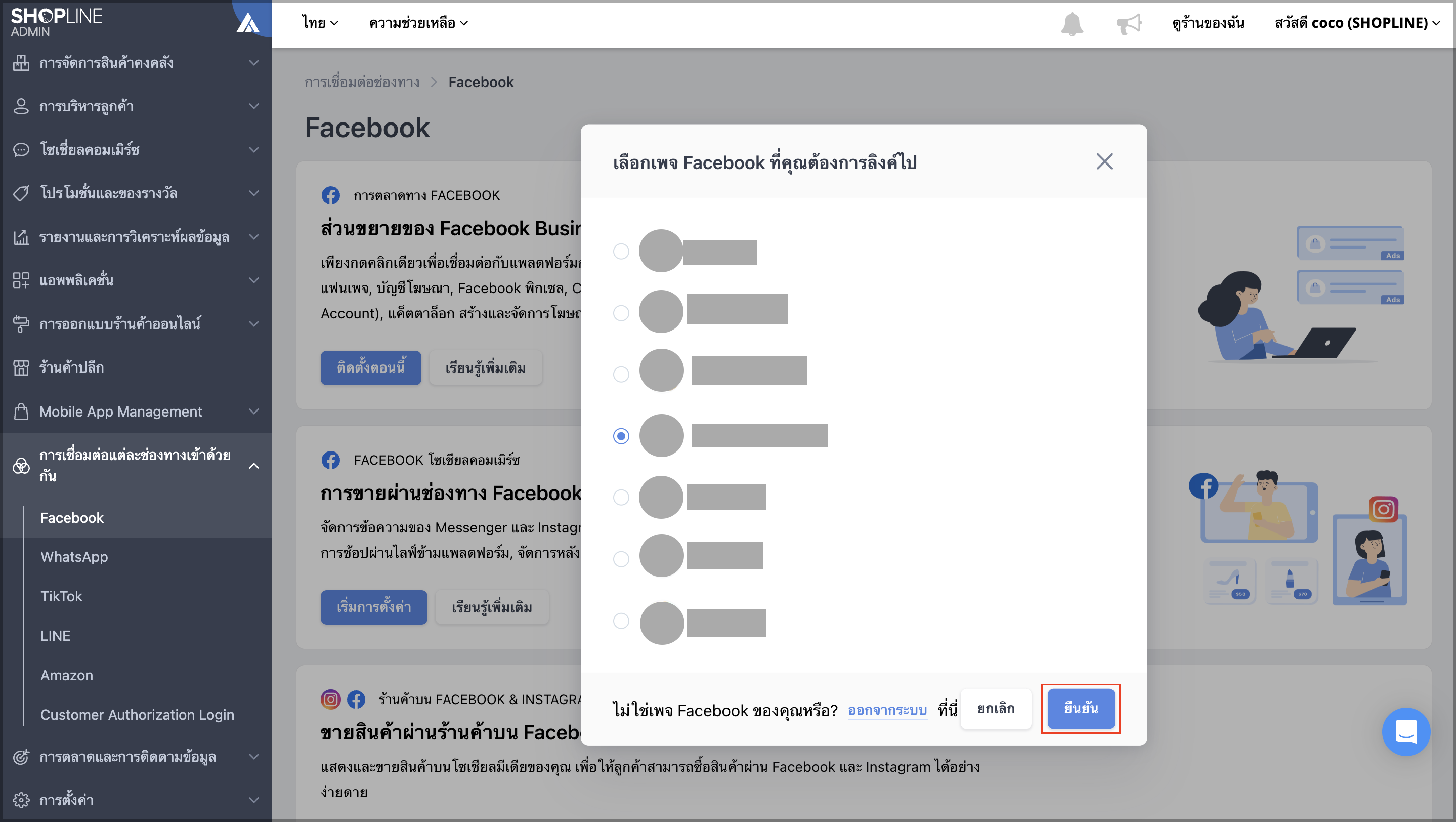Click the แอพพลิเคชั่น apps grid icon
Image resolution: width=1456 pixels, height=822 pixels.
click(x=21, y=280)
